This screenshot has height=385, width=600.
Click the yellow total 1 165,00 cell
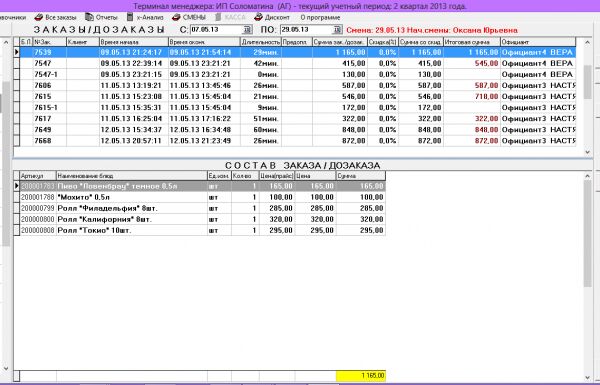tap(361, 375)
